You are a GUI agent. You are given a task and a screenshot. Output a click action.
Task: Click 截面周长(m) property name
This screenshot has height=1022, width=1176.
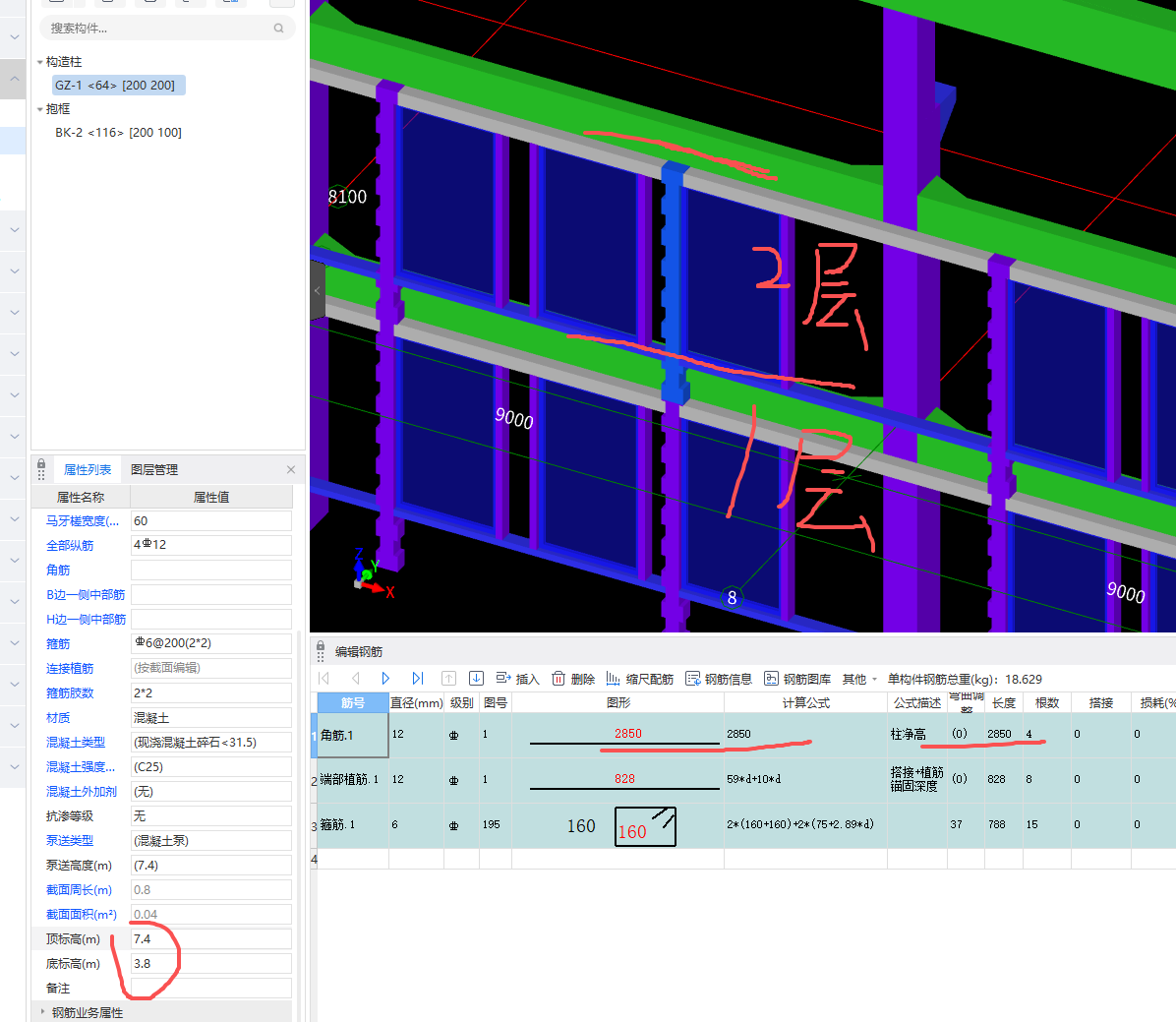tap(79, 890)
